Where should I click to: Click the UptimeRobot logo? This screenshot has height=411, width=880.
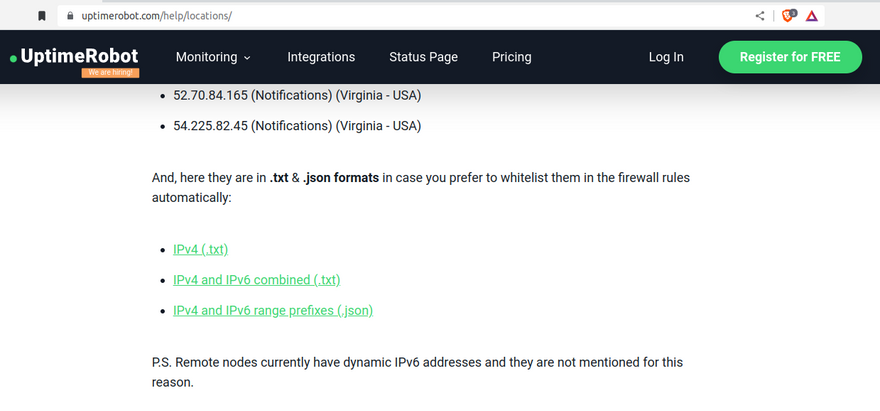(x=75, y=57)
